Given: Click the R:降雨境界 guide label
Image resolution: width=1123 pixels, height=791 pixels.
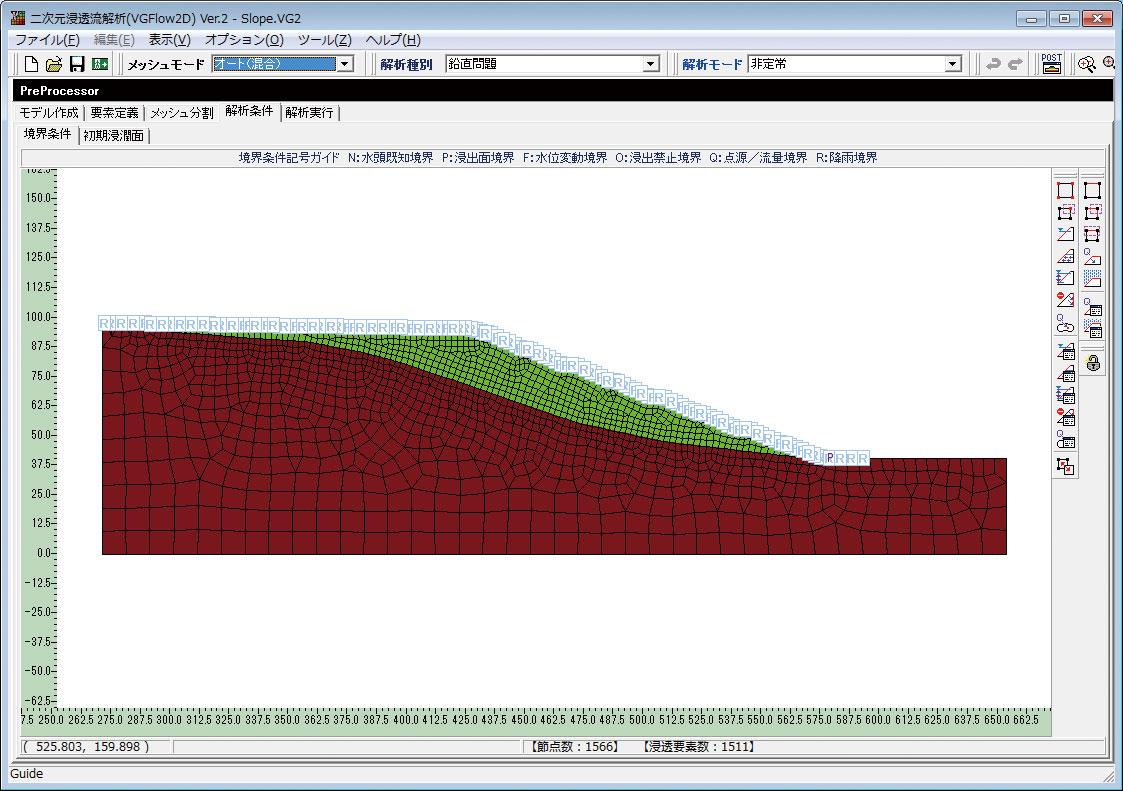Looking at the screenshot, I should pos(847,158).
